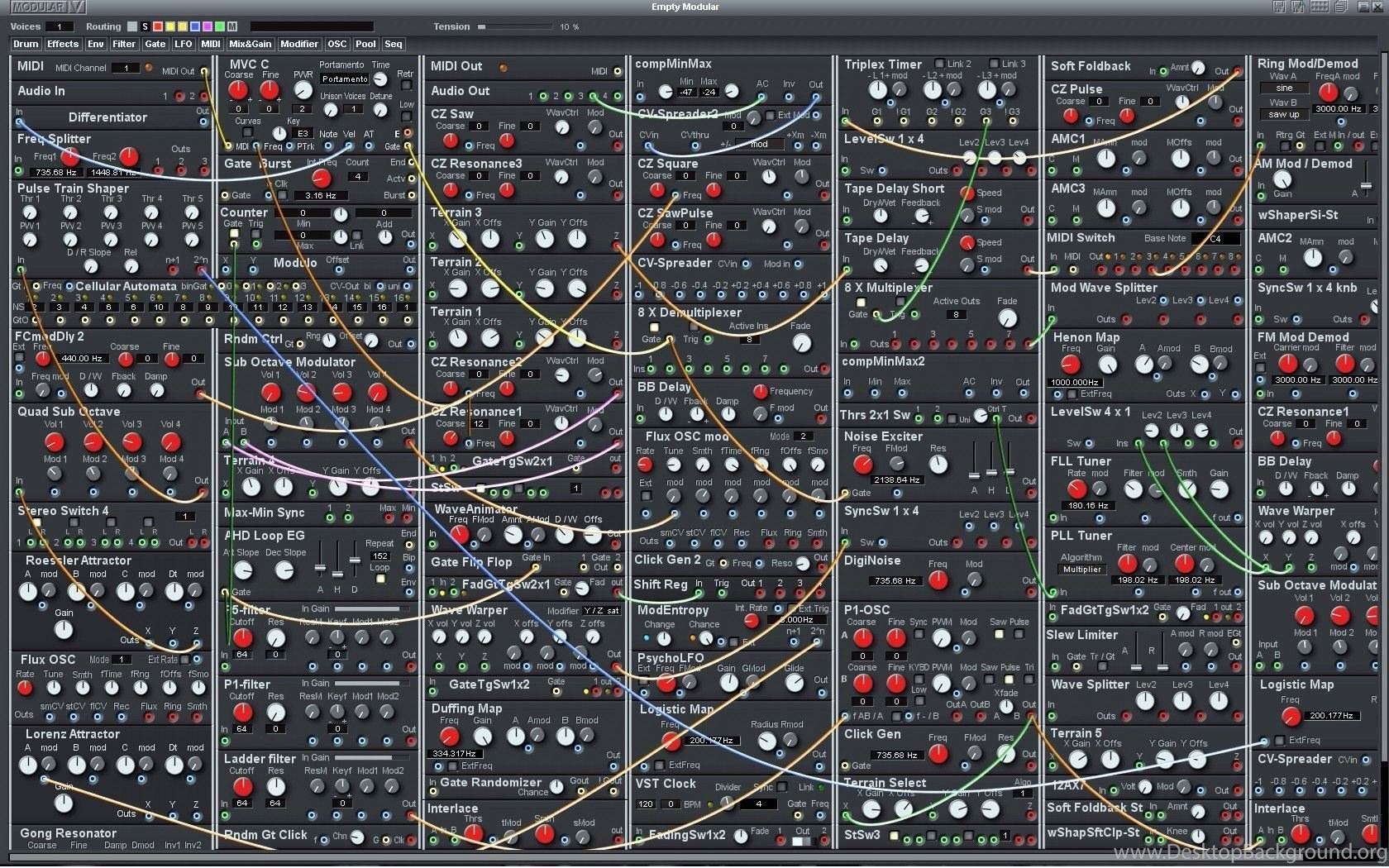Image resolution: width=1389 pixels, height=868 pixels.
Task: Toggle Ext Mod checkbox on CV-Spreader2
Action: (770, 115)
